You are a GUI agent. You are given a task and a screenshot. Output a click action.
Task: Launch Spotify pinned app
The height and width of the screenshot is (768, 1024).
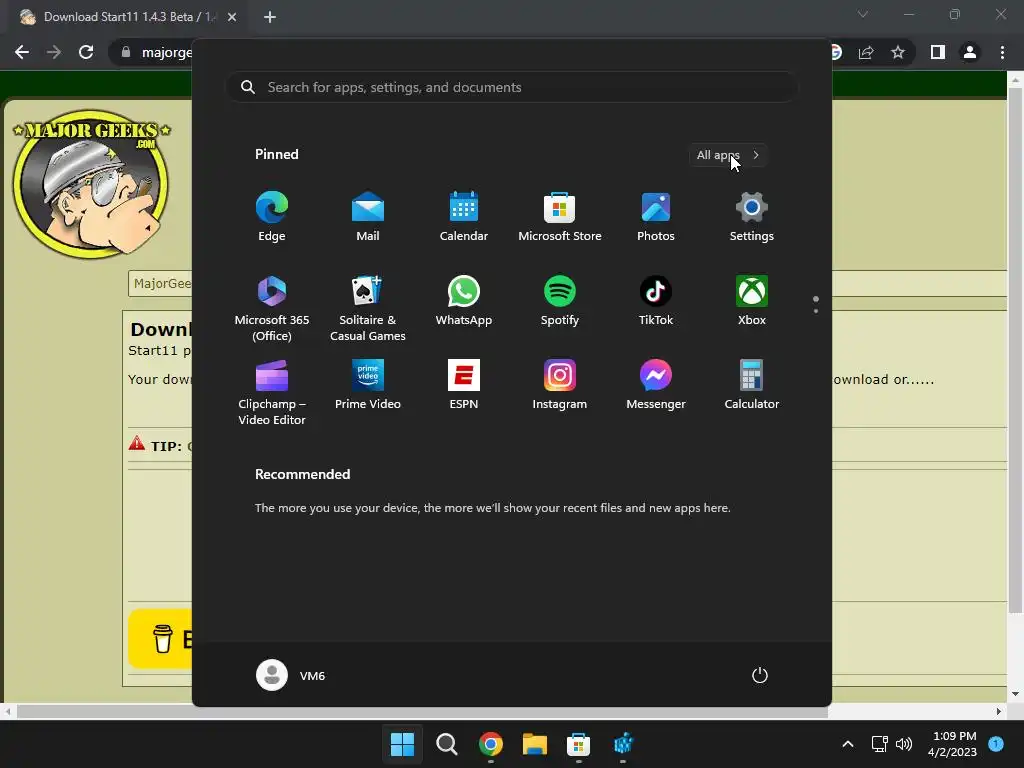(560, 301)
